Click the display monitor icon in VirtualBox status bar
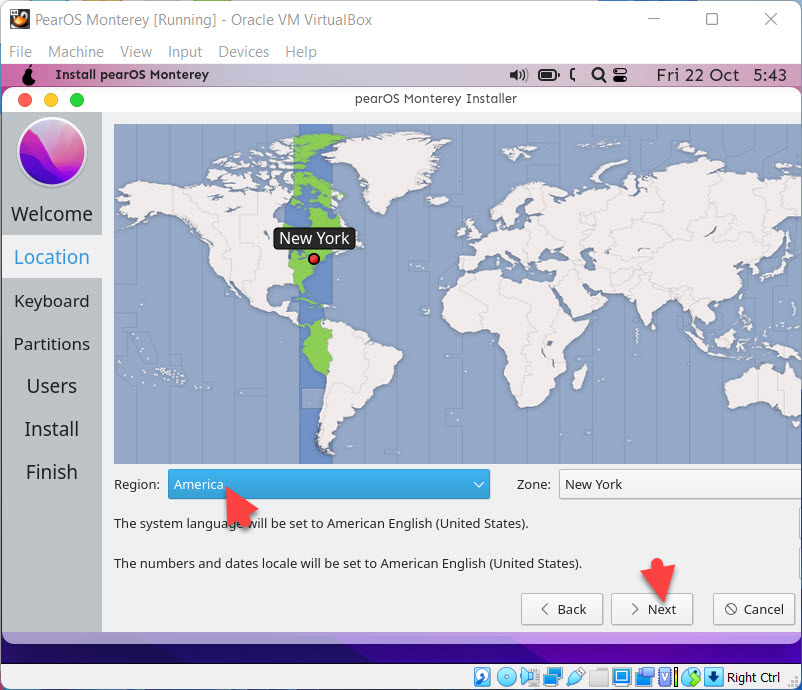Screen dimensions: 802x690 coord(621,677)
